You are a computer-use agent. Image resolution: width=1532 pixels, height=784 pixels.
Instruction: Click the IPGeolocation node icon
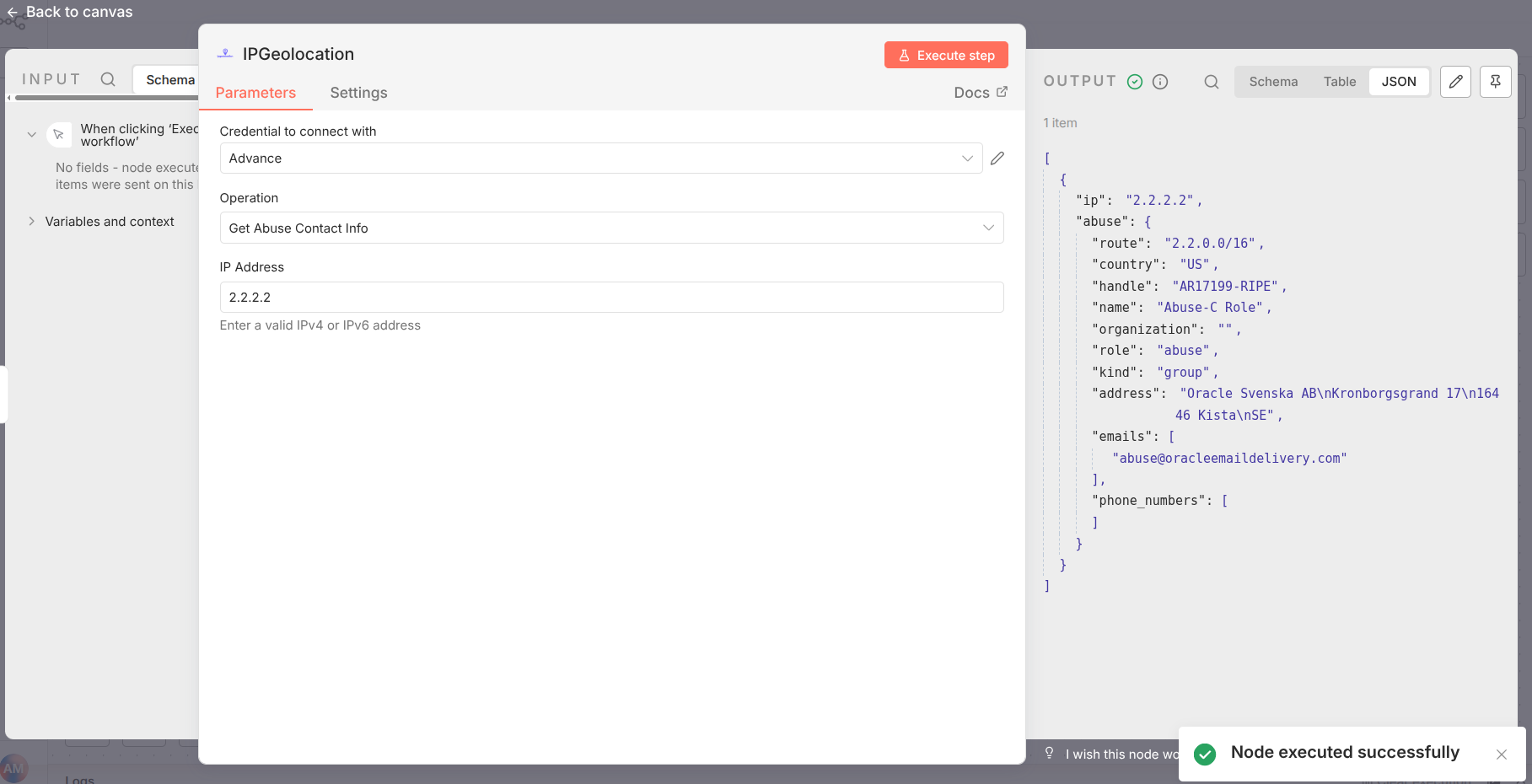[x=225, y=54]
